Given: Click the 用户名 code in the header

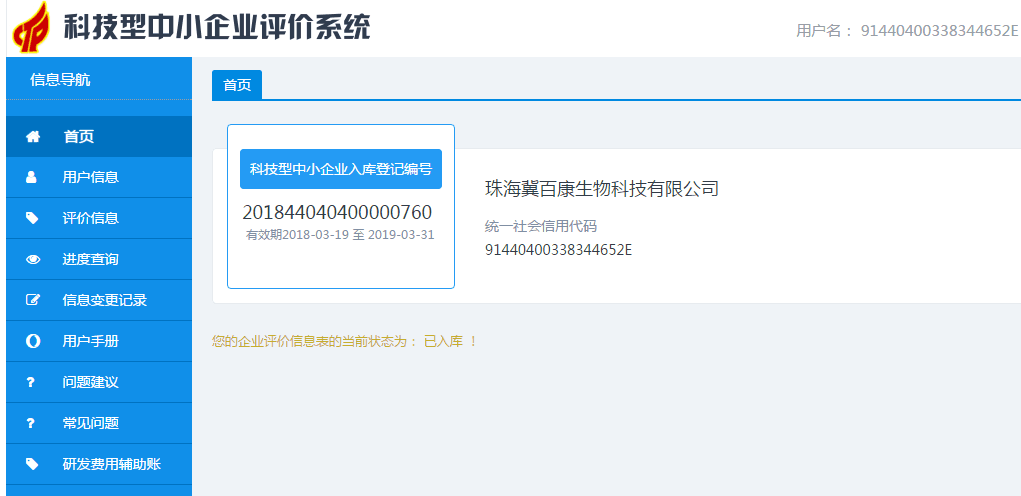Looking at the screenshot, I should click(x=940, y=31).
